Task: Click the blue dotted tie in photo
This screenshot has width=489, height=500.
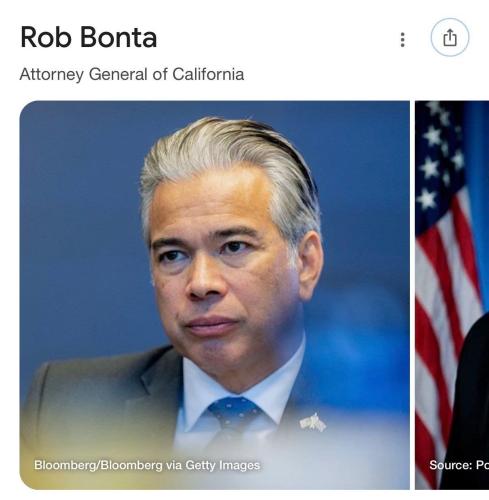Action: click(x=234, y=417)
